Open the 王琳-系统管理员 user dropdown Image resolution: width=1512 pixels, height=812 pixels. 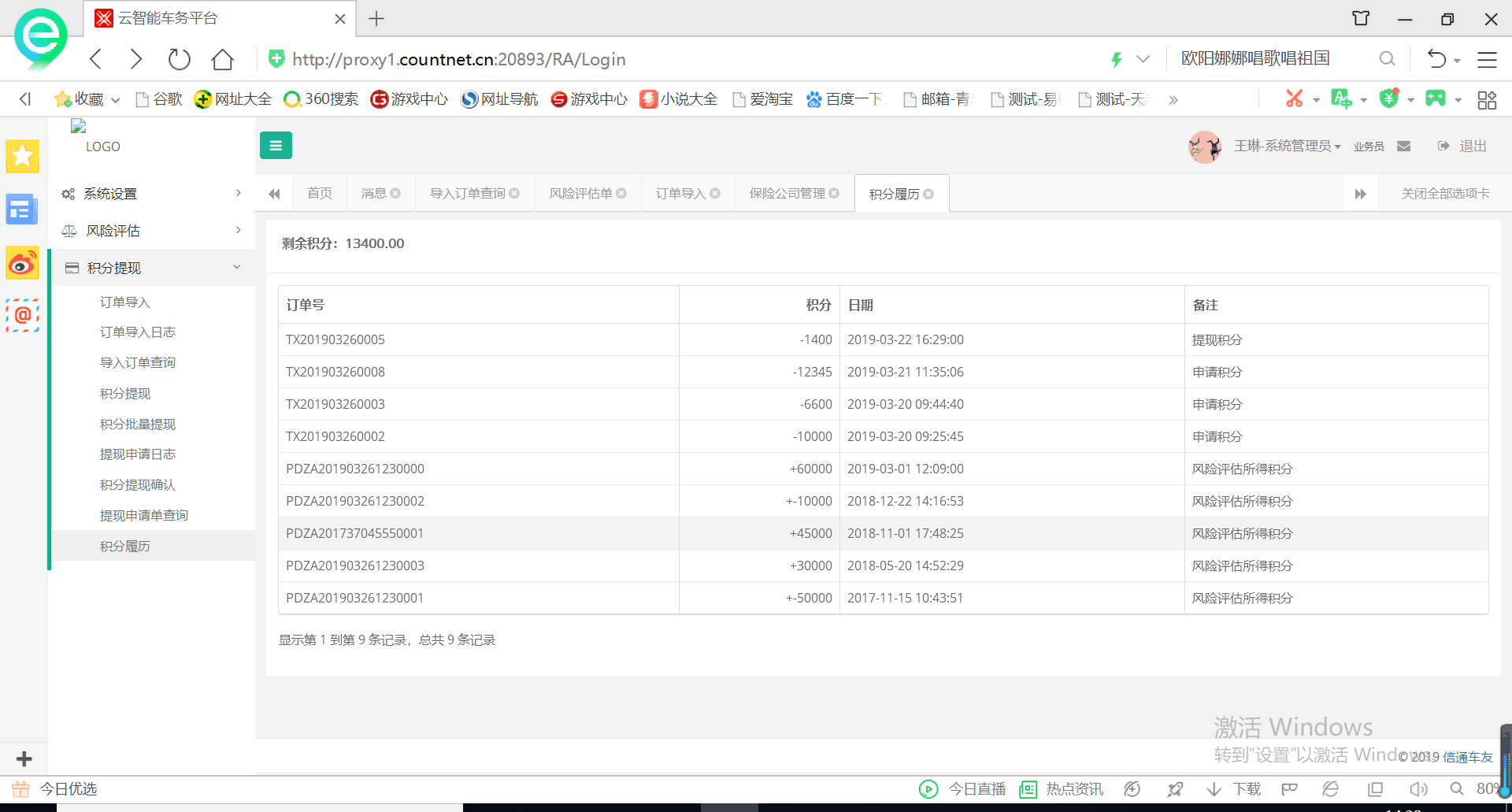coord(1287,146)
